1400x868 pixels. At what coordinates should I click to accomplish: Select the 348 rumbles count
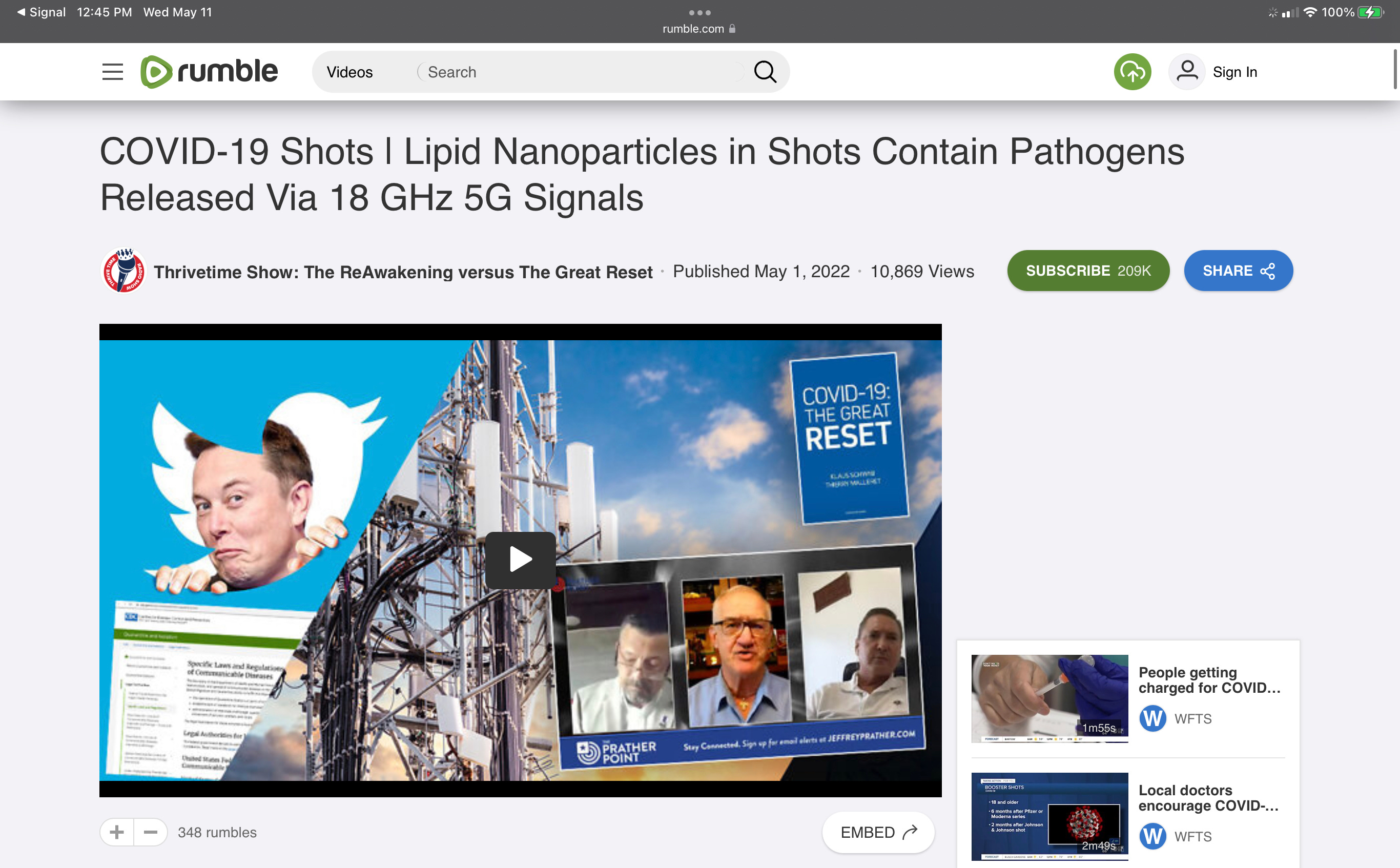click(x=217, y=833)
